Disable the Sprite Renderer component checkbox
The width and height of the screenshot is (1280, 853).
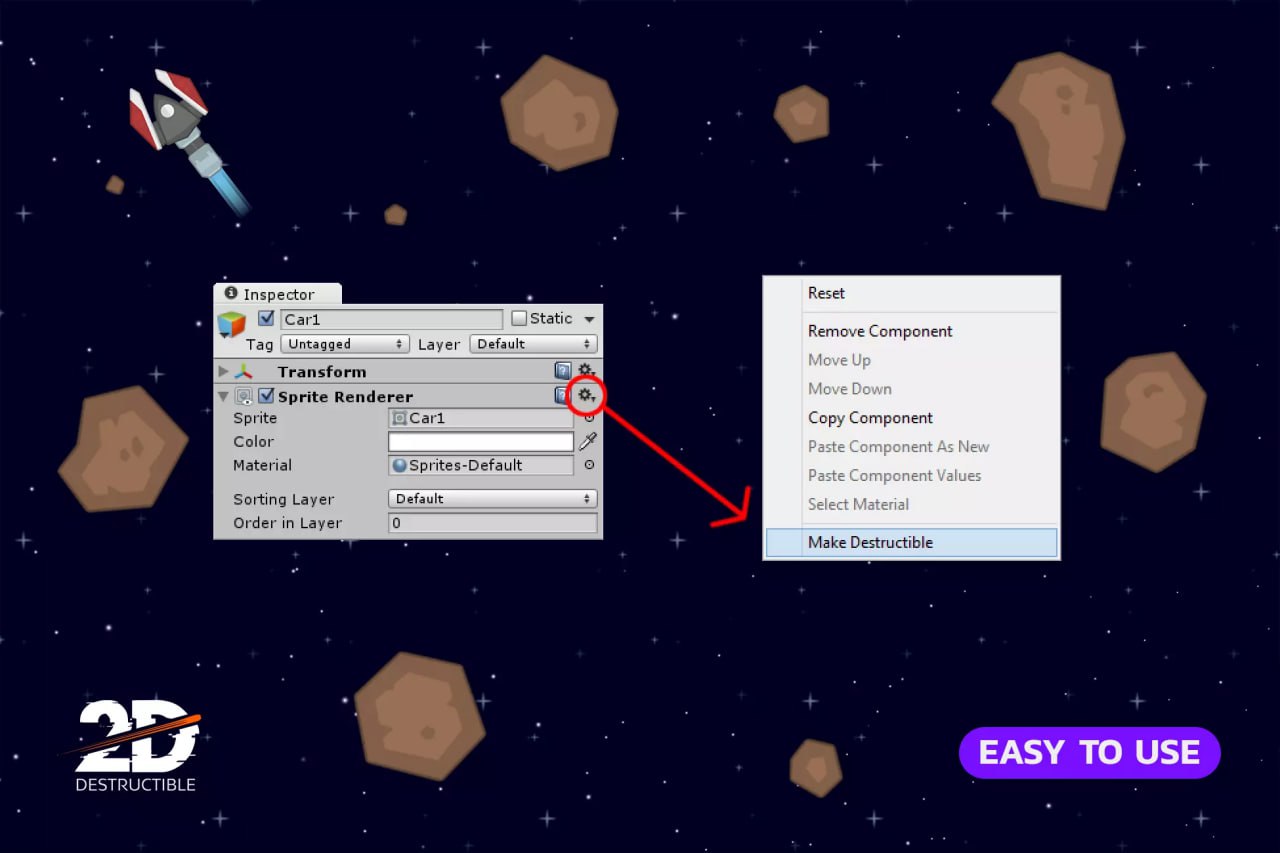tap(266, 397)
